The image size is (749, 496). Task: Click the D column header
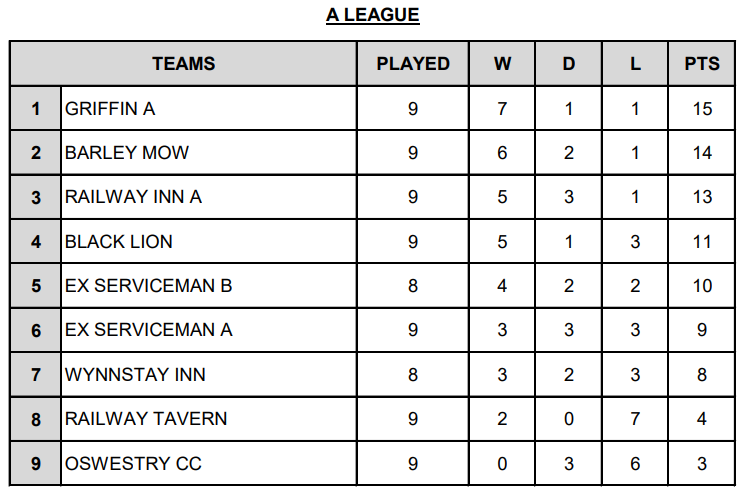tap(569, 64)
